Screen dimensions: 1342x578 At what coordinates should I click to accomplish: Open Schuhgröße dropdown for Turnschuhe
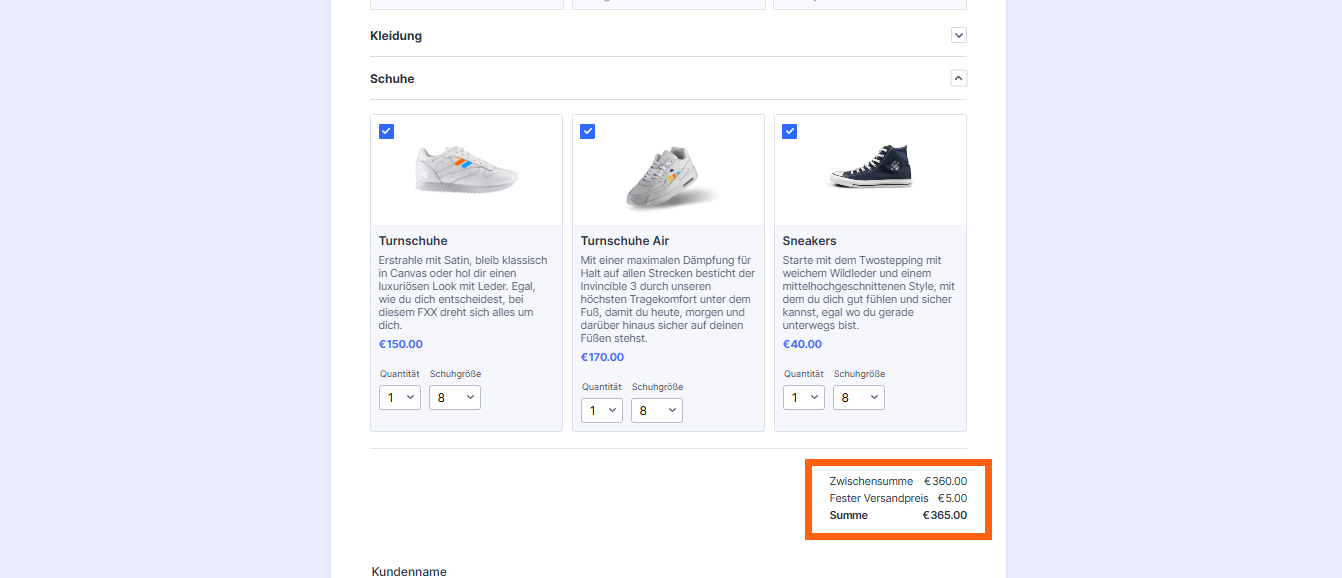click(455, 397)
